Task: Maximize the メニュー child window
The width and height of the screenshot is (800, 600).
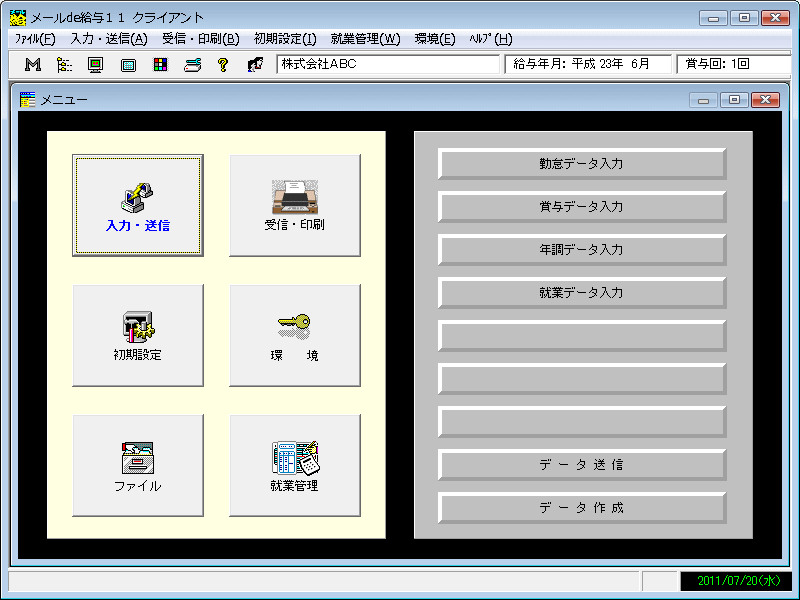Action: [734, 100]
